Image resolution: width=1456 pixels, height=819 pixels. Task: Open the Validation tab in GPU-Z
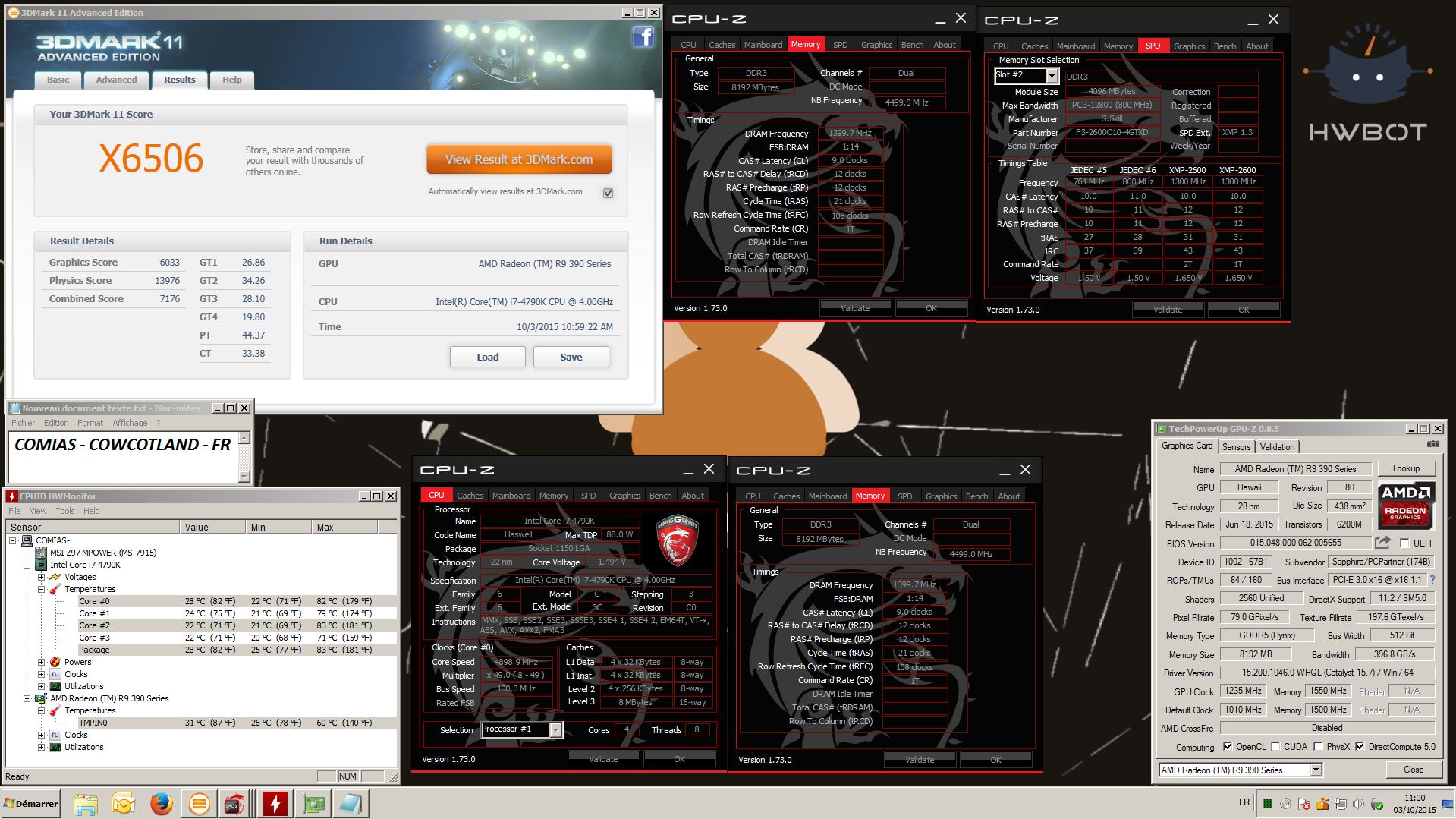pos(1277,446)
